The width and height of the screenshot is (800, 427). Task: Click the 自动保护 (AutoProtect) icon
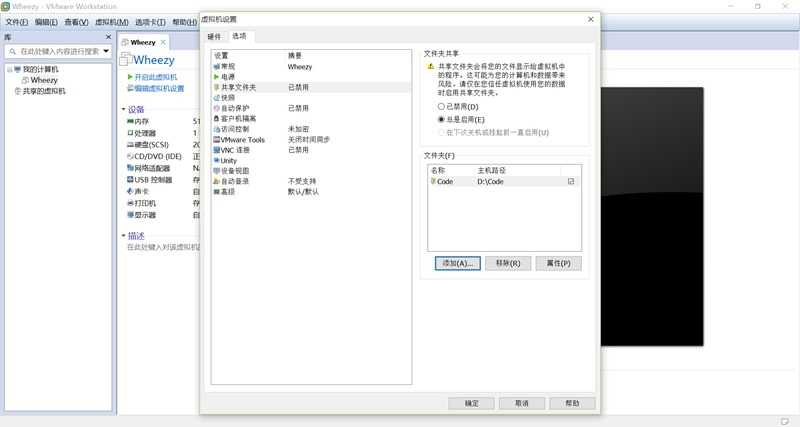[217, 108]
